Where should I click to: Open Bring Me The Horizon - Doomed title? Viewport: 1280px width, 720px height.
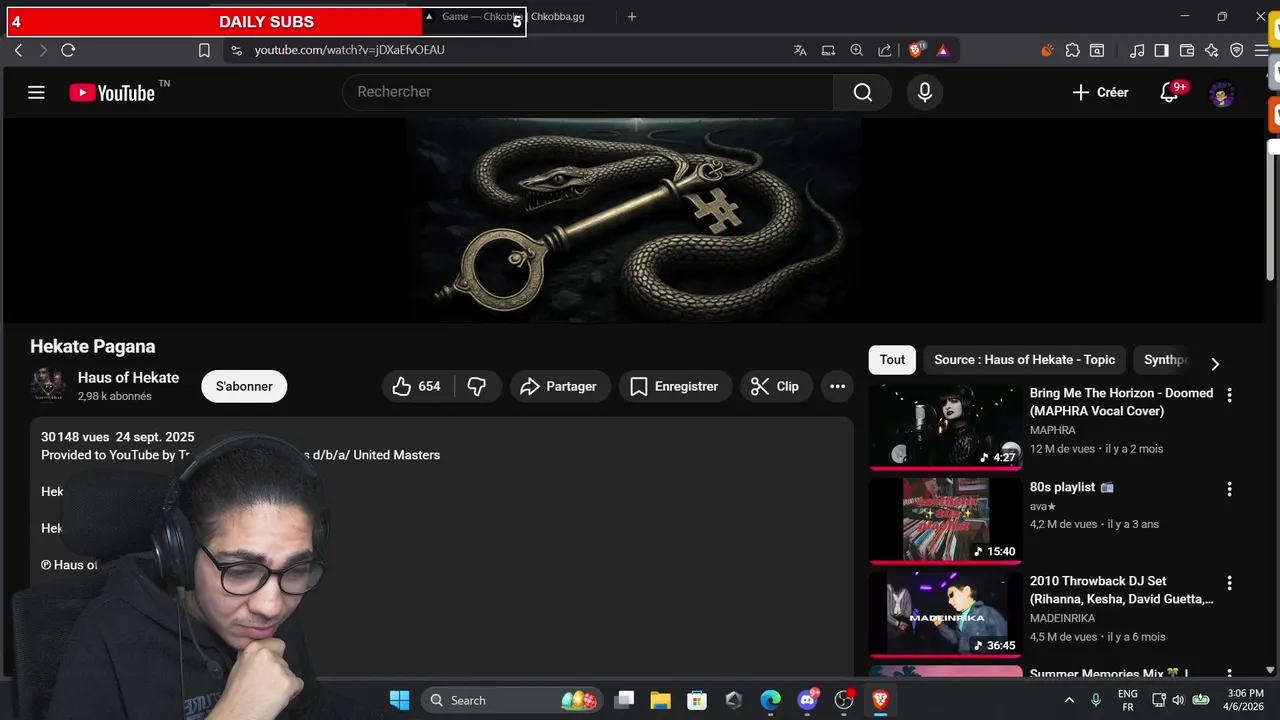click(x=1121, y=402)
